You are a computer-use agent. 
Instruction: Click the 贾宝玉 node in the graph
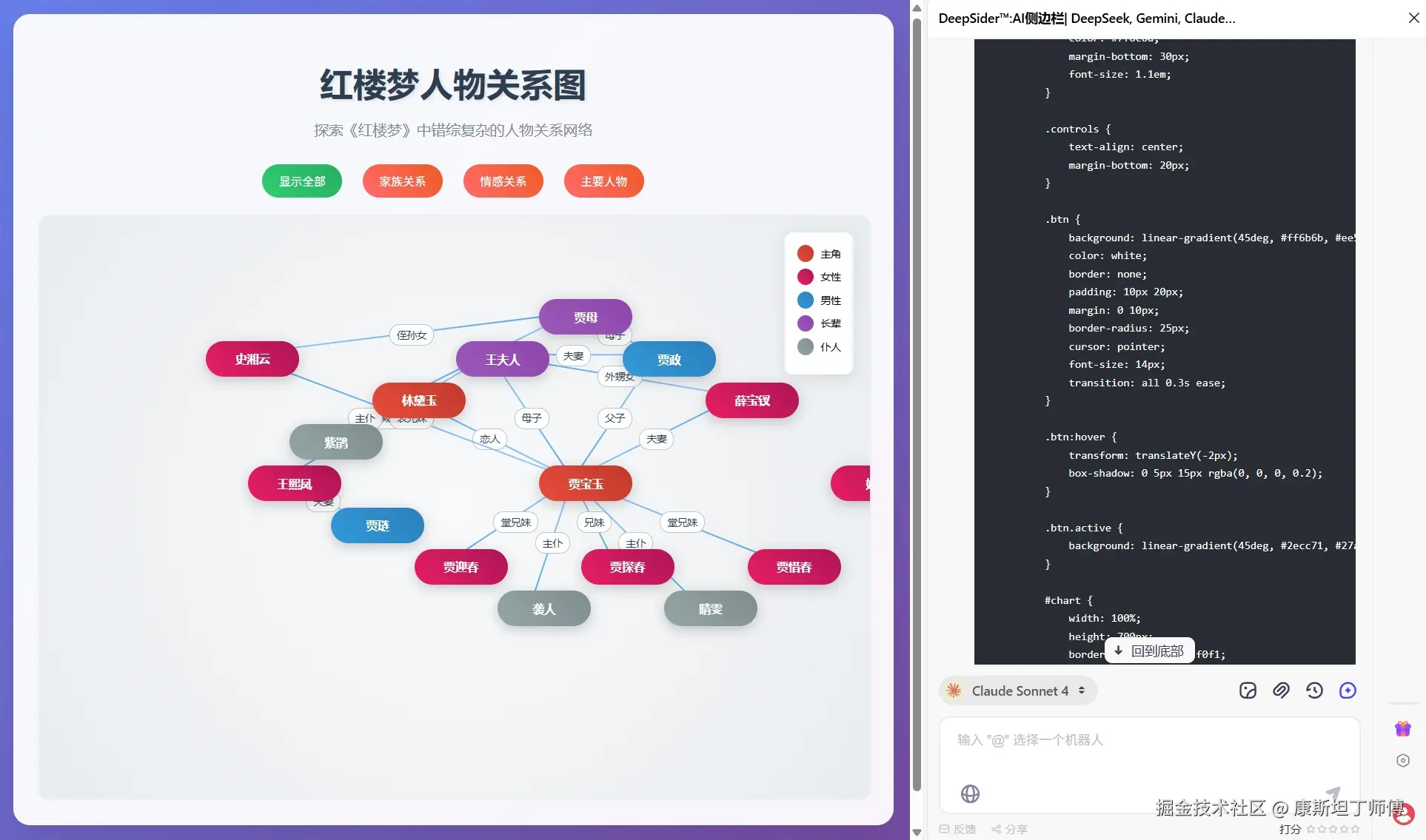(x=585, y=484)
